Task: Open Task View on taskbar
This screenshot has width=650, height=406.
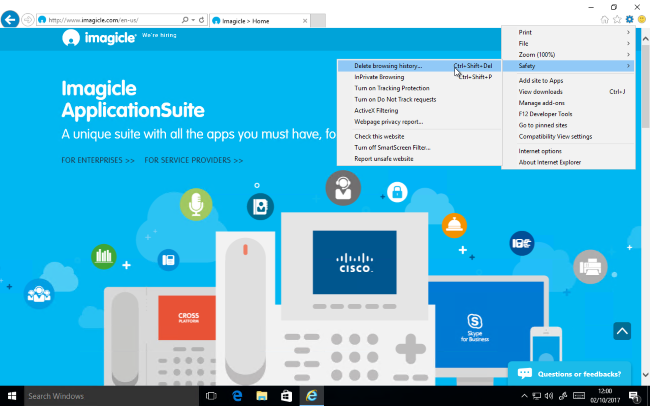Action: point(211,396)
